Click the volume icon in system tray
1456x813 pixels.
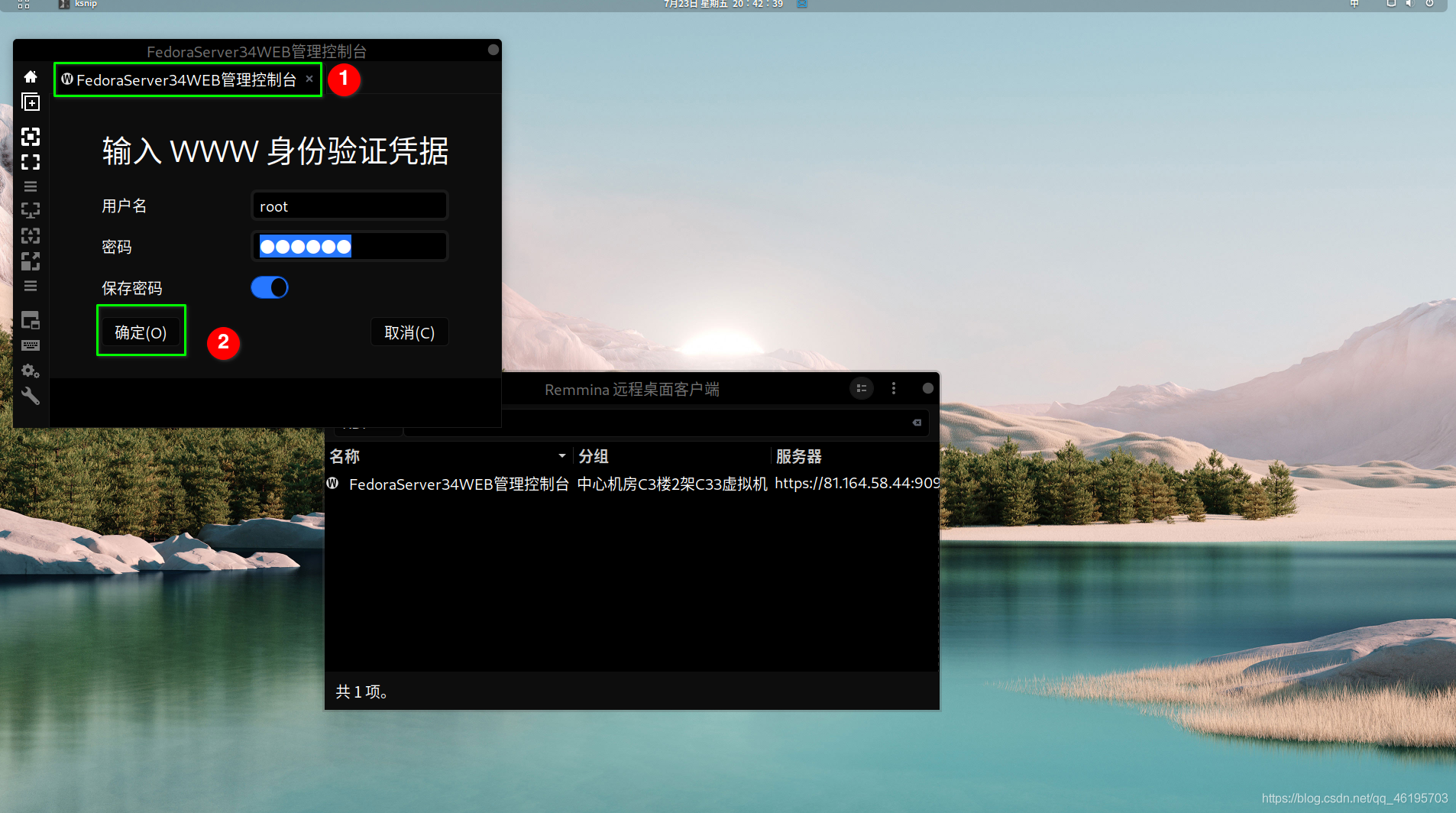1410,4
